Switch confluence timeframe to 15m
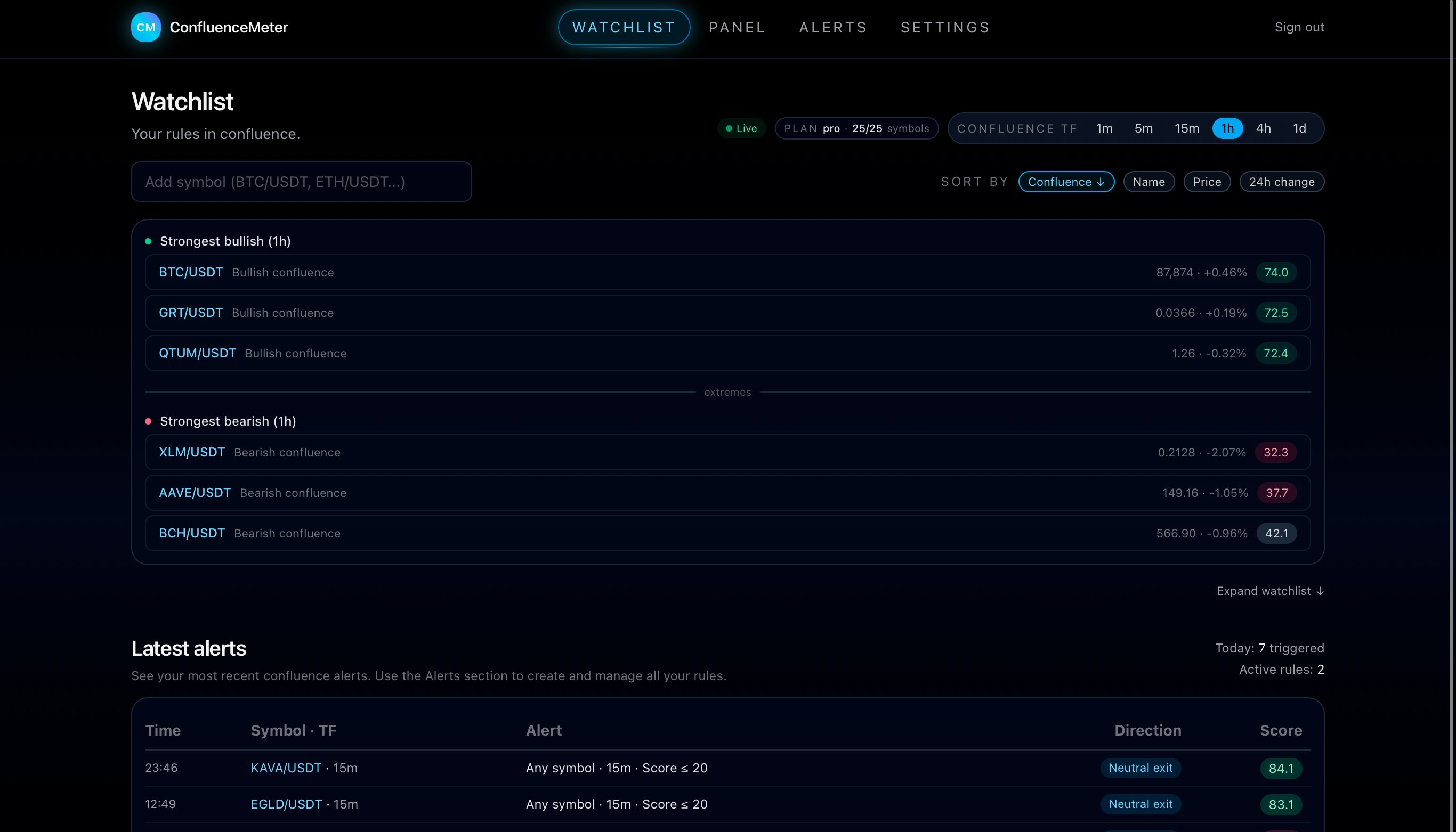Screen dimensions: 1456x832 pyautogui.click(x=1186, y=128)
